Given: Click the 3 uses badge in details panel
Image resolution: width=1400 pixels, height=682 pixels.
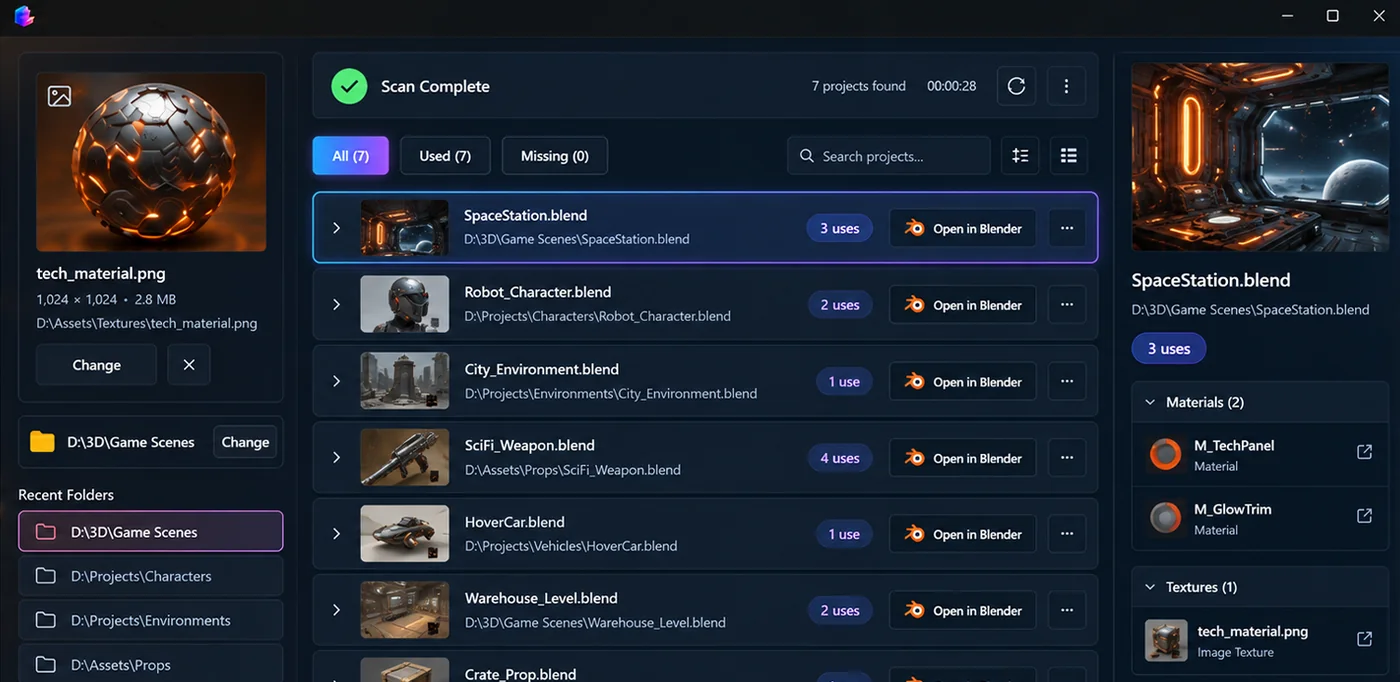Looking at the screenshot, I should pos(1169,348).
